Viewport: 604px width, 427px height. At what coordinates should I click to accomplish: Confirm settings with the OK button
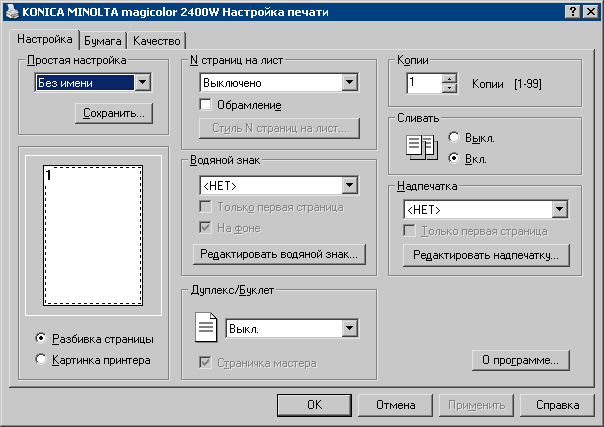point(314,405)
